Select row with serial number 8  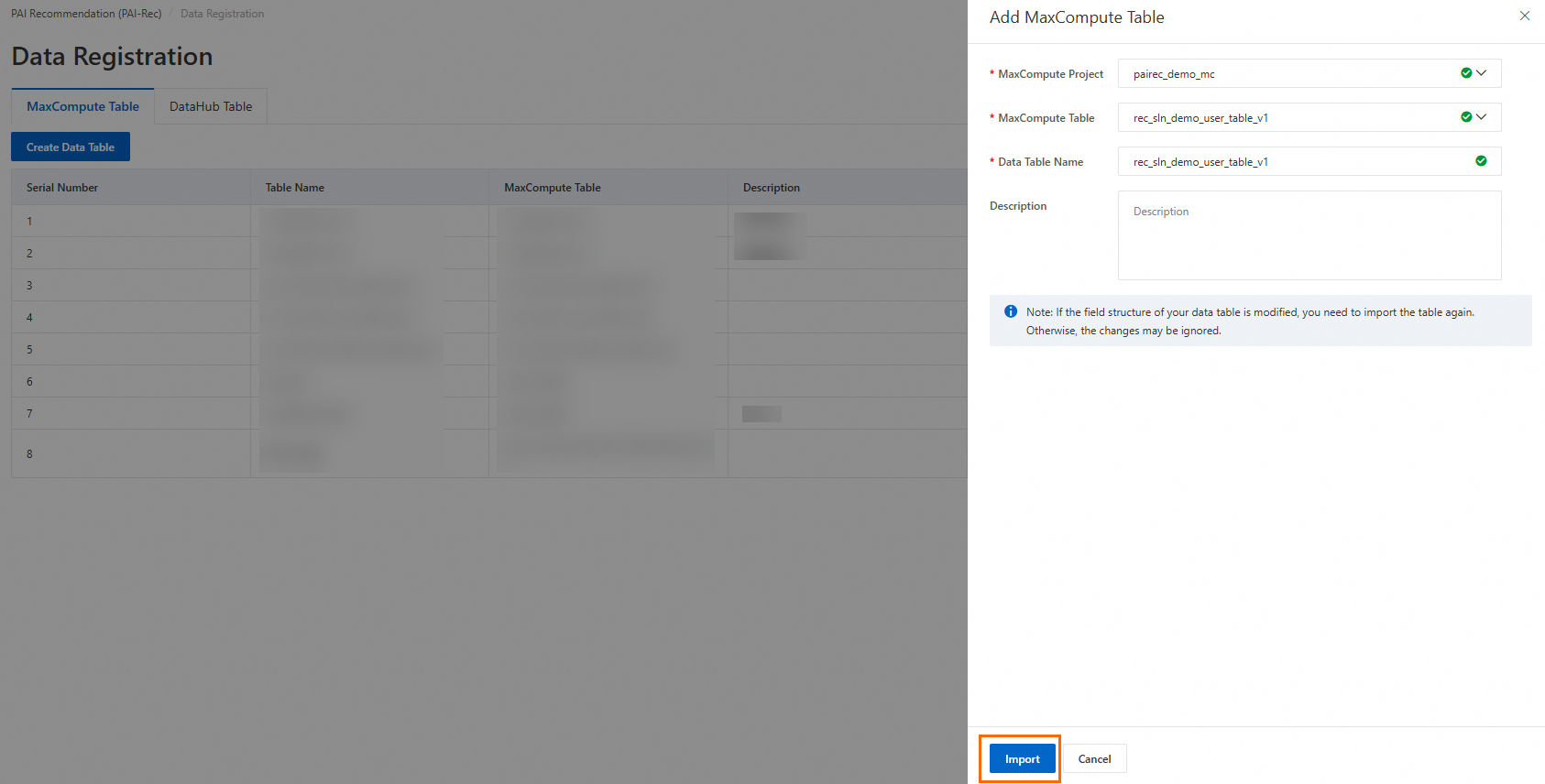pyautogui.click(x=489, y=453)
